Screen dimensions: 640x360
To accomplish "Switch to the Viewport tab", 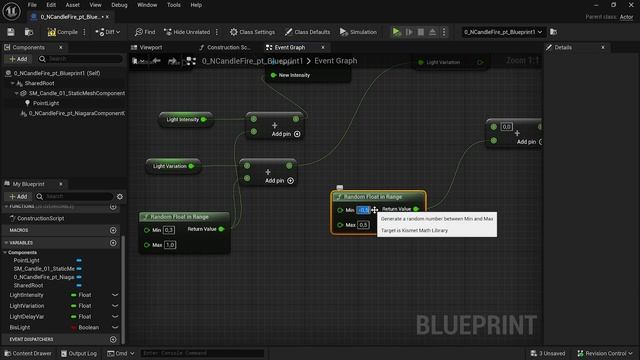I will click(x=147, y=47).
